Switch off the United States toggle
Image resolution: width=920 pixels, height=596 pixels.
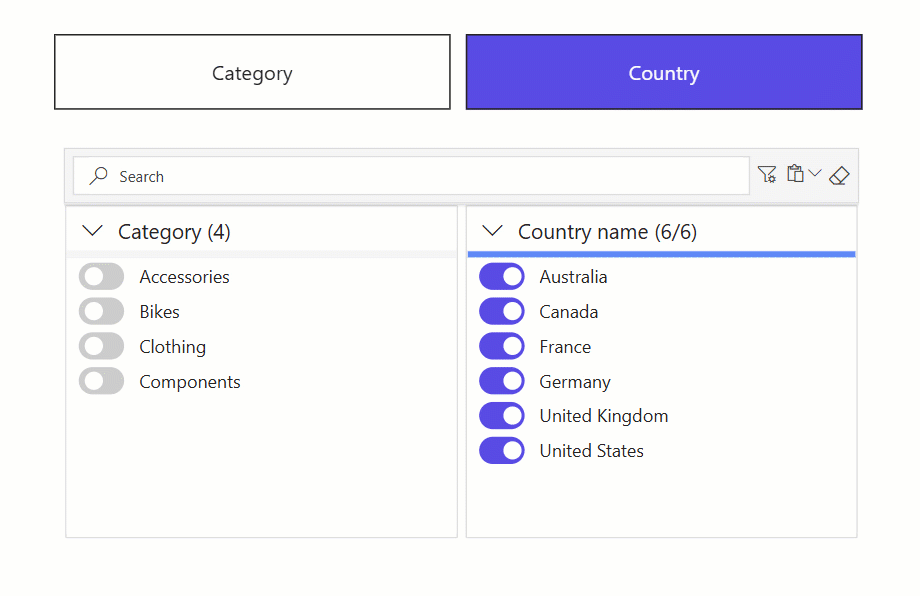502,451
